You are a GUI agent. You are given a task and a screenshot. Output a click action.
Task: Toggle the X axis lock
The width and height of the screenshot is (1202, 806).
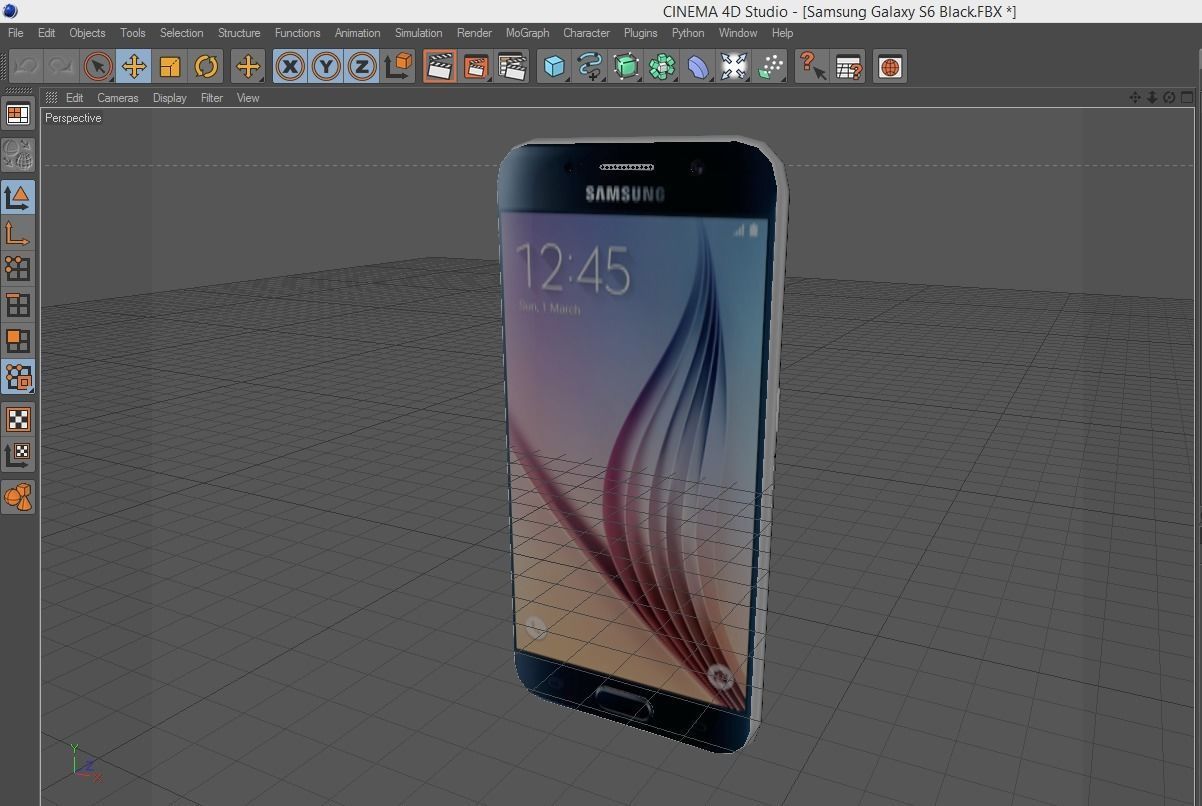coord(290,67)
